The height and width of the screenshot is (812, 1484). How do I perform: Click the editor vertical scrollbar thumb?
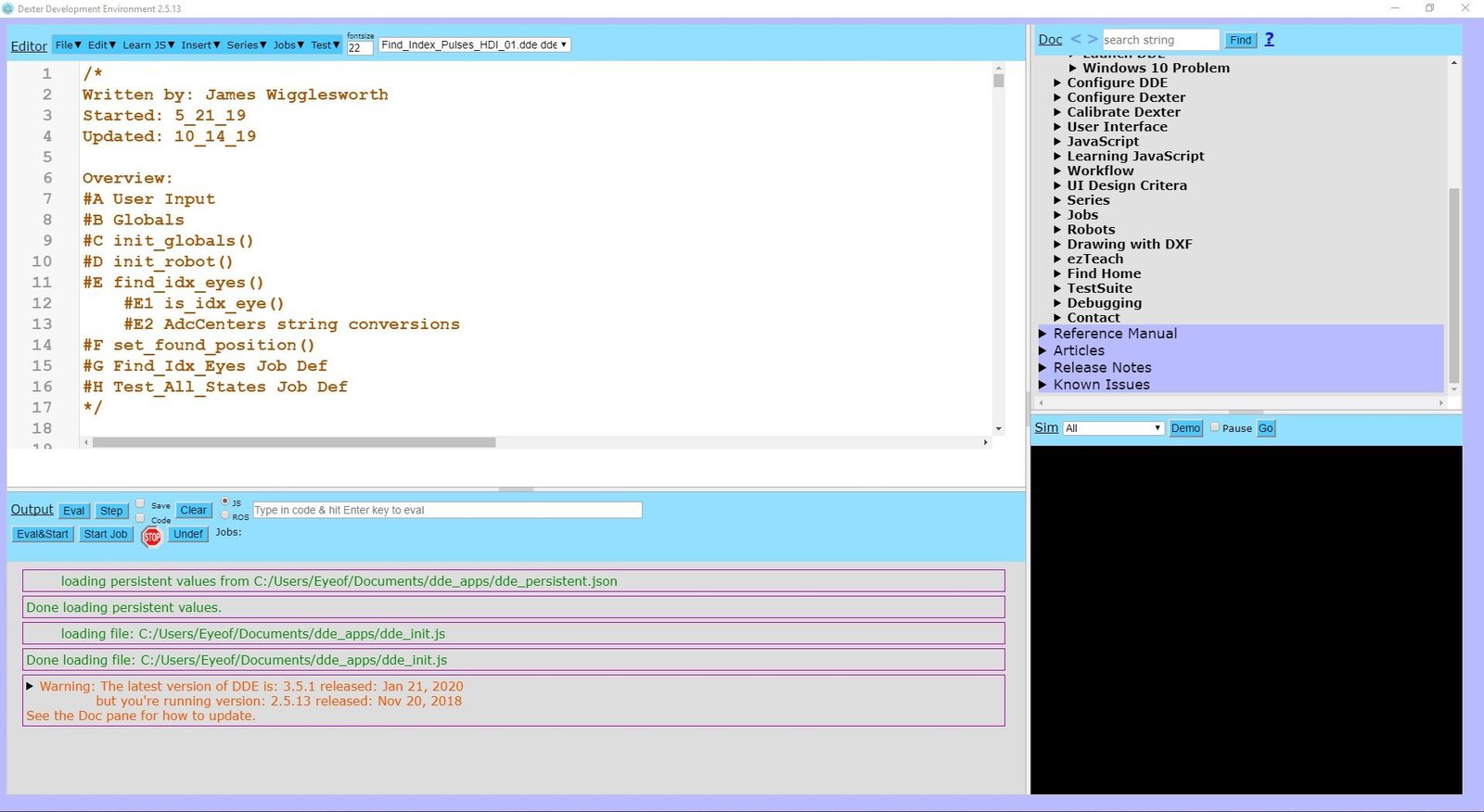[998, 81]
